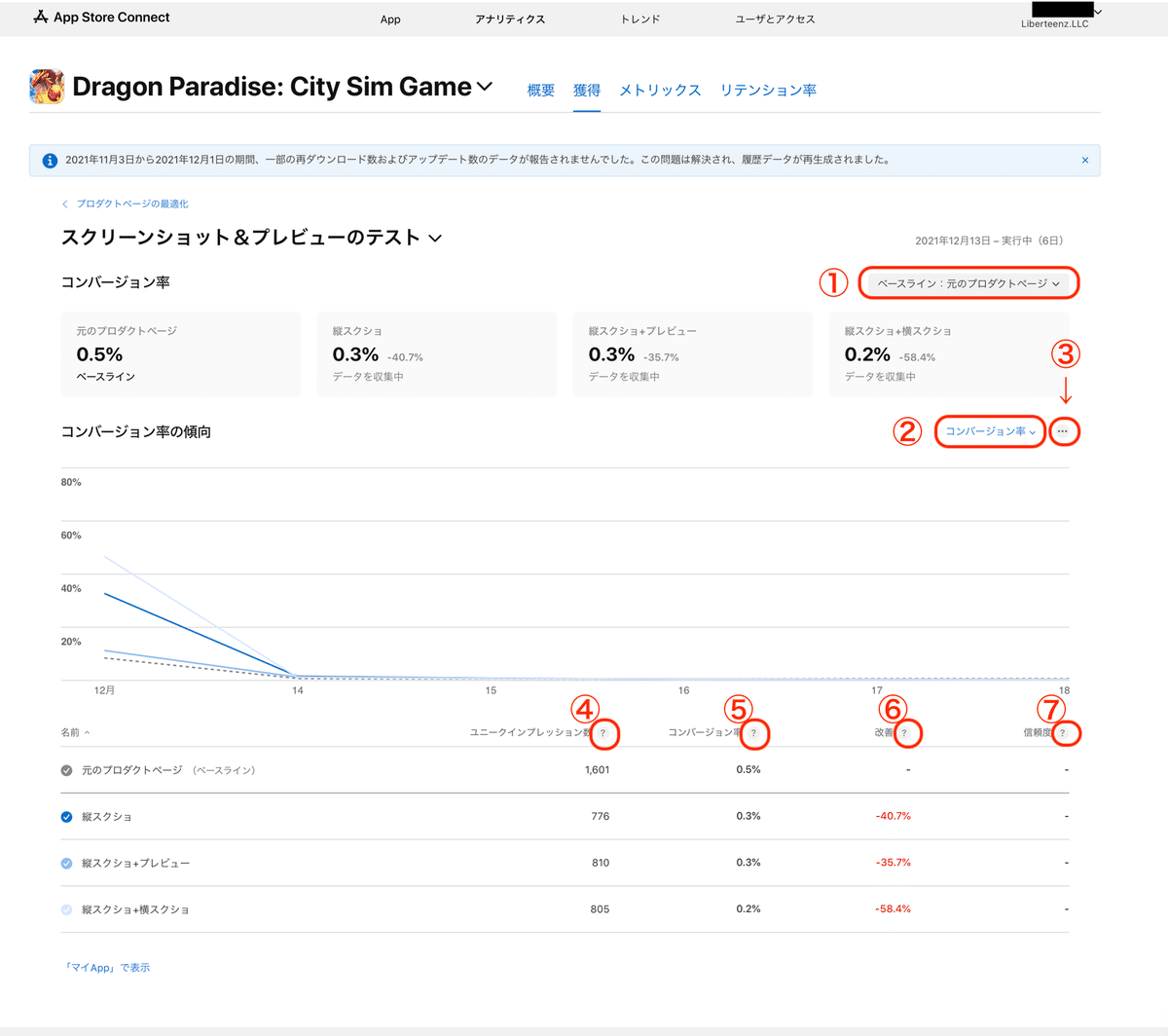Open the Liberteenz.LLC account dropdown

1061,17
